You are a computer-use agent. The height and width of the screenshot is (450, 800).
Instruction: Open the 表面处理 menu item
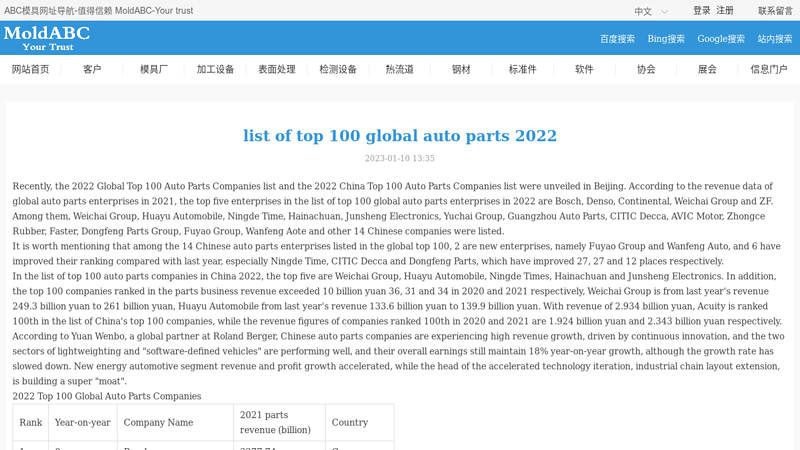click(277, 69)
